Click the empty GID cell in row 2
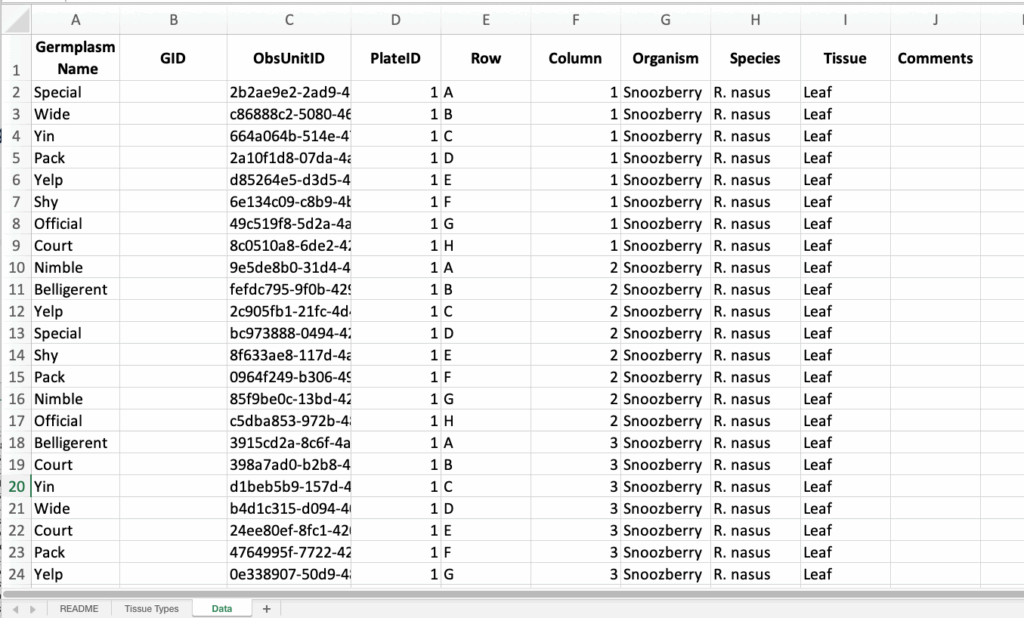This screenshot has height=618, width=1024. (x=173, y=92)
